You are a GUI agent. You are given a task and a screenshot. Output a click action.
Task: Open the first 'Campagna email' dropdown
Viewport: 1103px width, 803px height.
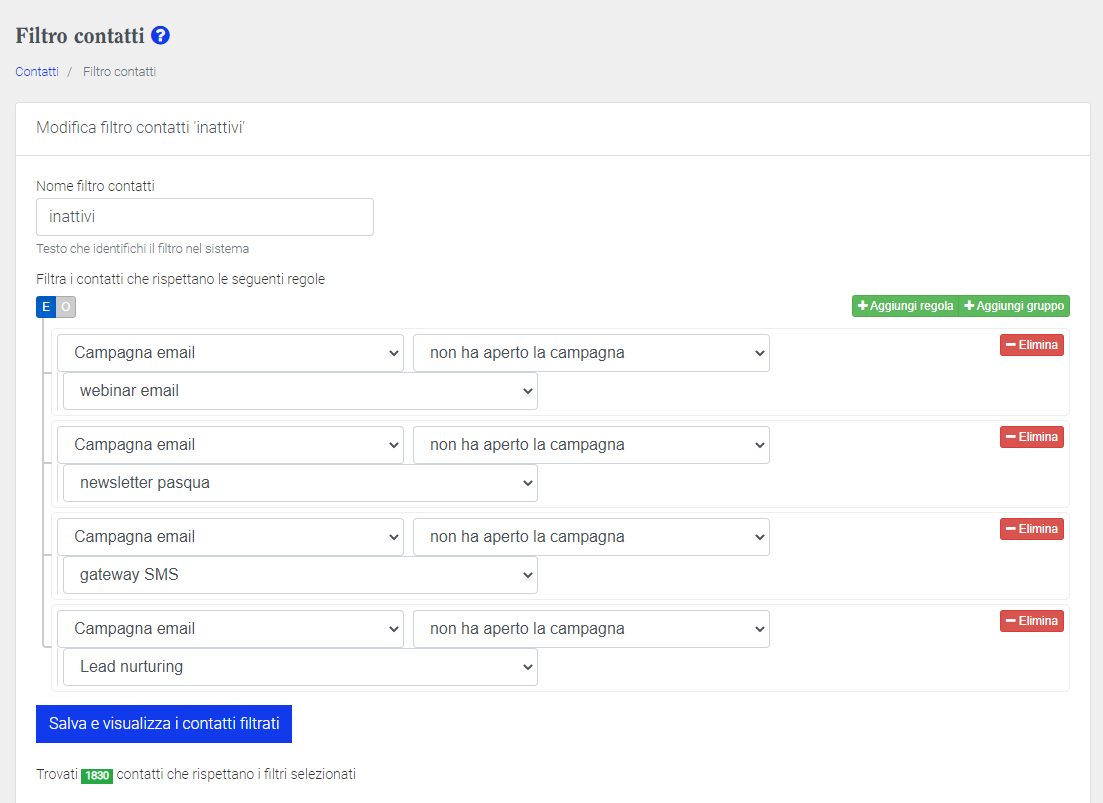coord(230,353)
